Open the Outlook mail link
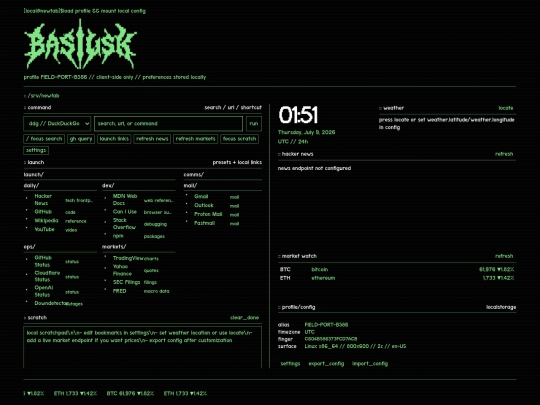This screenshot has height=405, width=540. pyautogui.click(x=204, y=205)
